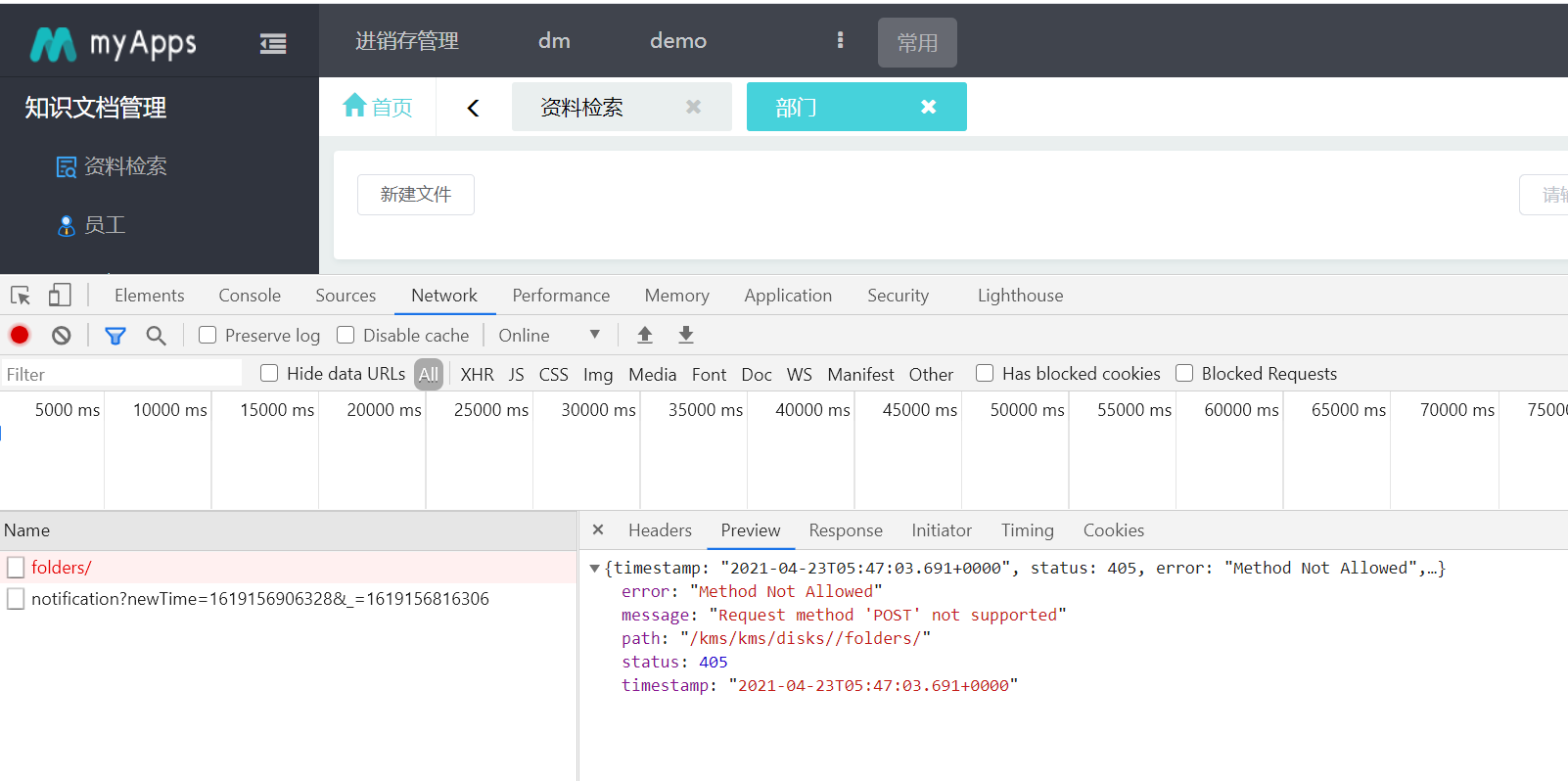Switch to the Performance panel
1568x781 pixels.
561,296
